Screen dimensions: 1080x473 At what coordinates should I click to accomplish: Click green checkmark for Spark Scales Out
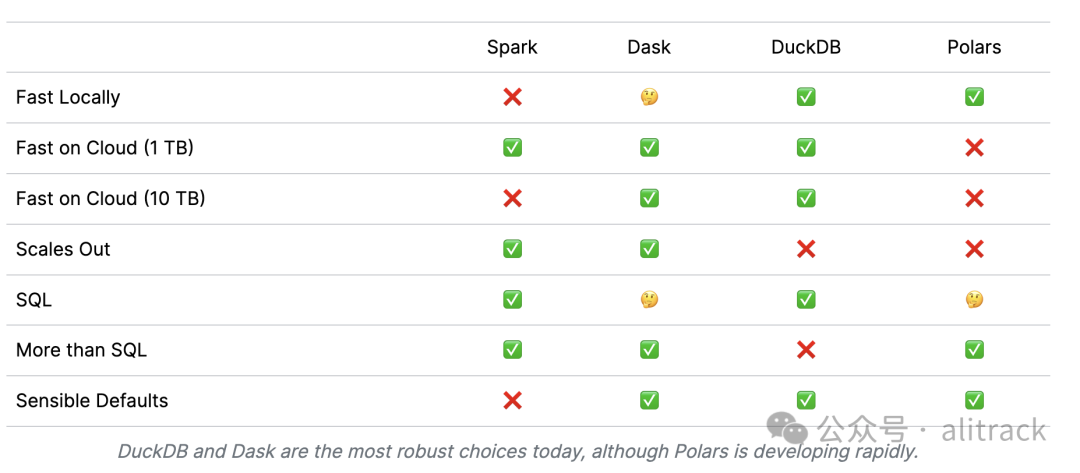coord(512,249)
